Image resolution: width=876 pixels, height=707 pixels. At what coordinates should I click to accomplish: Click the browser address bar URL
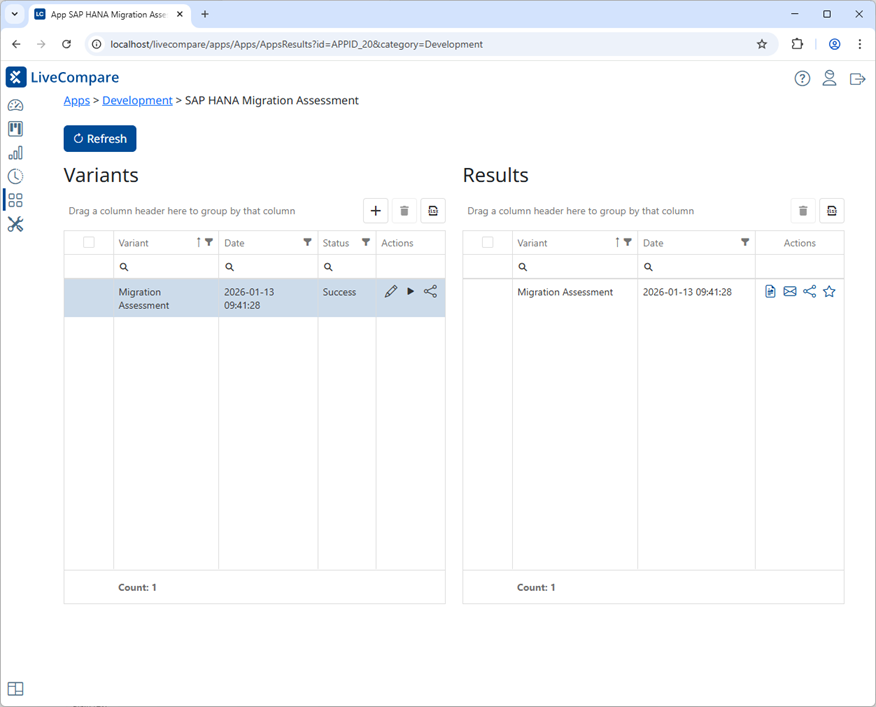[297, 44]
